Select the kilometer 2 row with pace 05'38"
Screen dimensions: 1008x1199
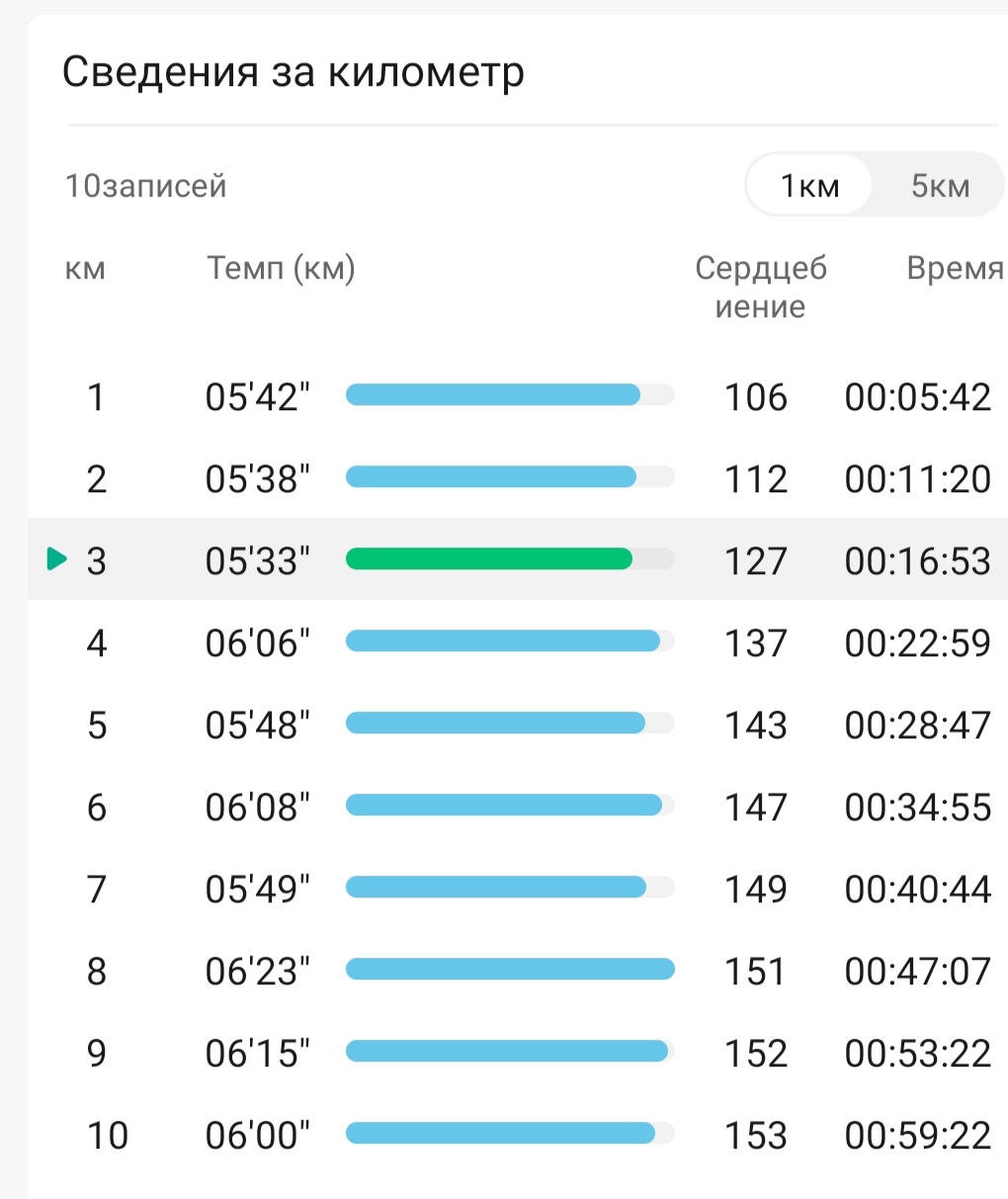pos(518,478)
